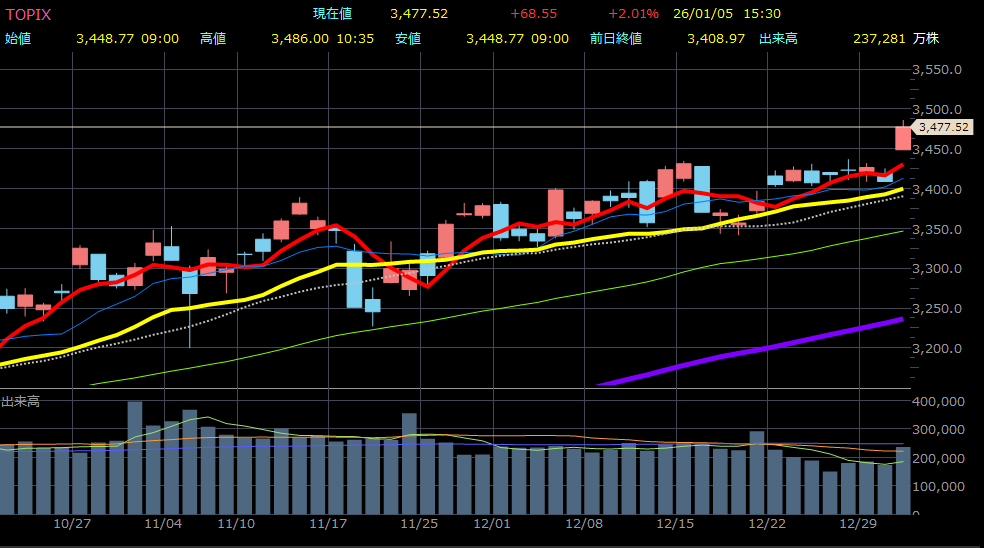Jump to the 12/01 date marker
Image resolution: width=984 pixels, height=548 pixels.
492,523
